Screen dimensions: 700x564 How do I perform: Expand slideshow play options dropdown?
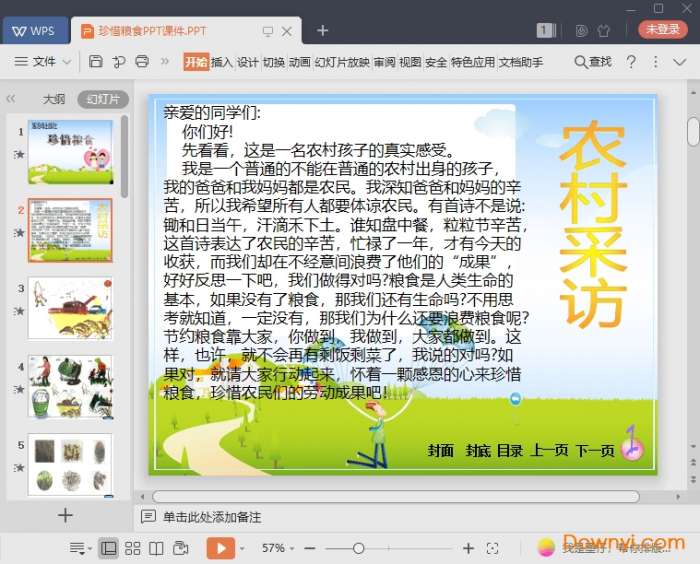(242, 548)
